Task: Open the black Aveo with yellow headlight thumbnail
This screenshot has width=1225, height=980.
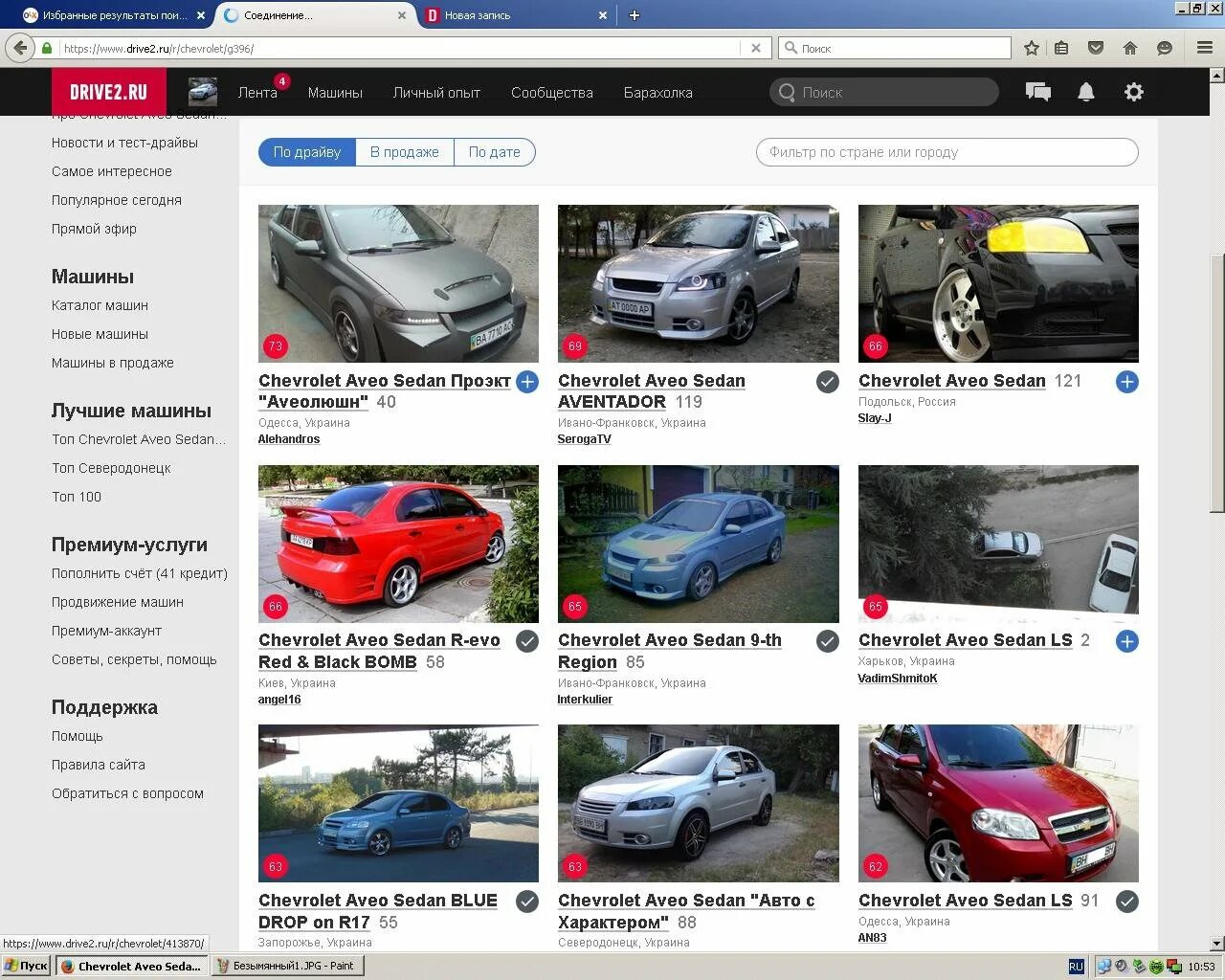Action: (998, 283)
